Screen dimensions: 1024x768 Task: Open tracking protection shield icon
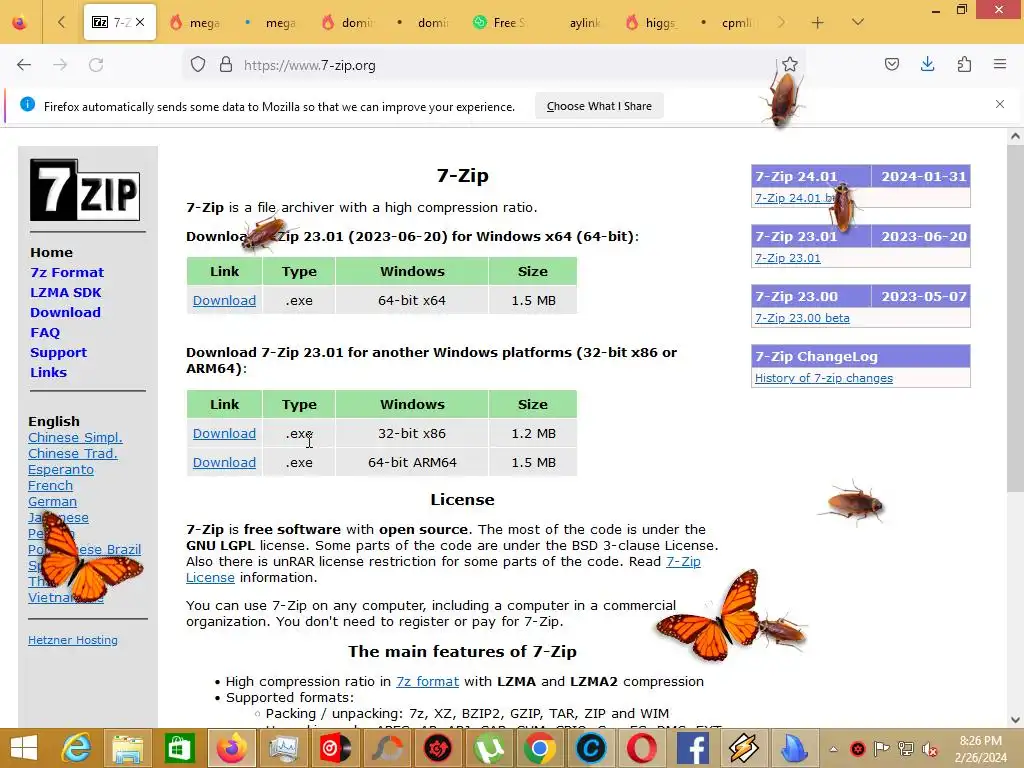(x=198, y=65)
